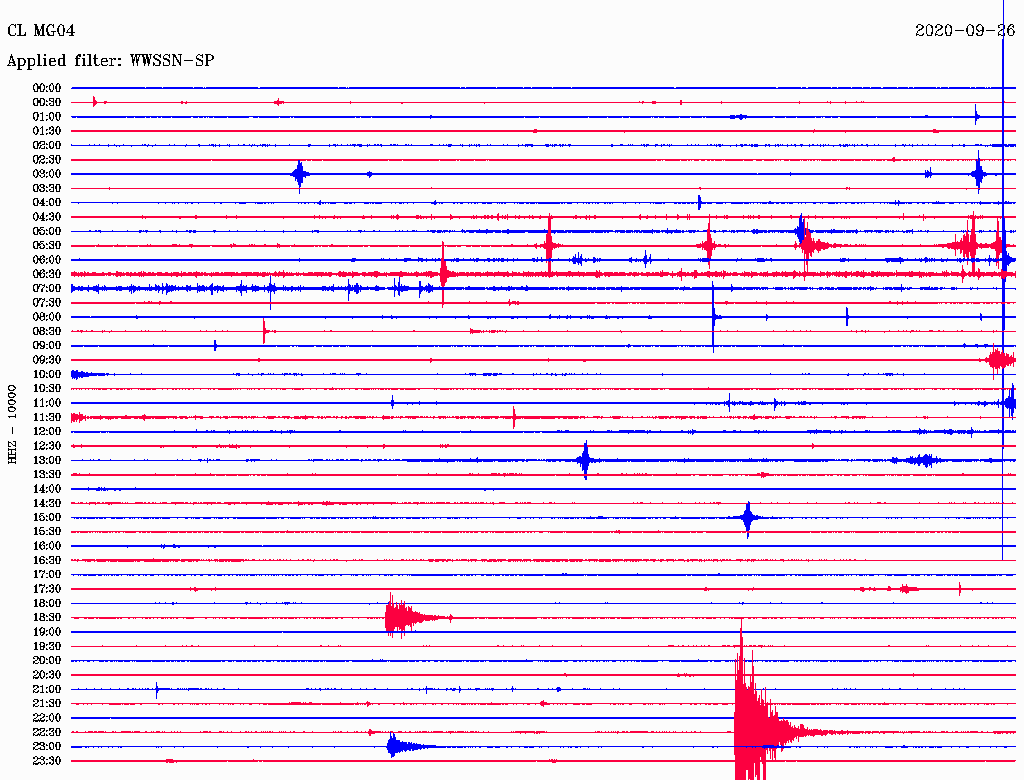This screenshot has height=780, width=1024.
Task: Select the 17:30 time label
Action: tap(47, 589)
